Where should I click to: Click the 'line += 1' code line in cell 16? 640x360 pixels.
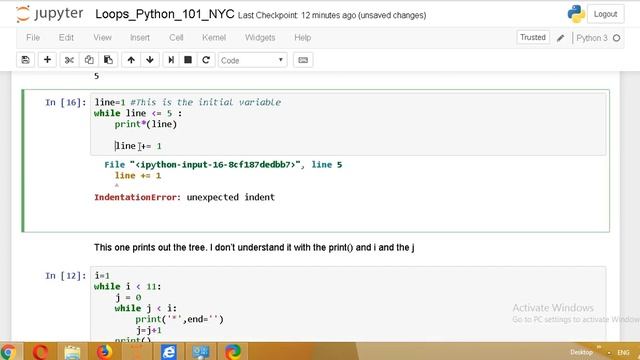138,146
